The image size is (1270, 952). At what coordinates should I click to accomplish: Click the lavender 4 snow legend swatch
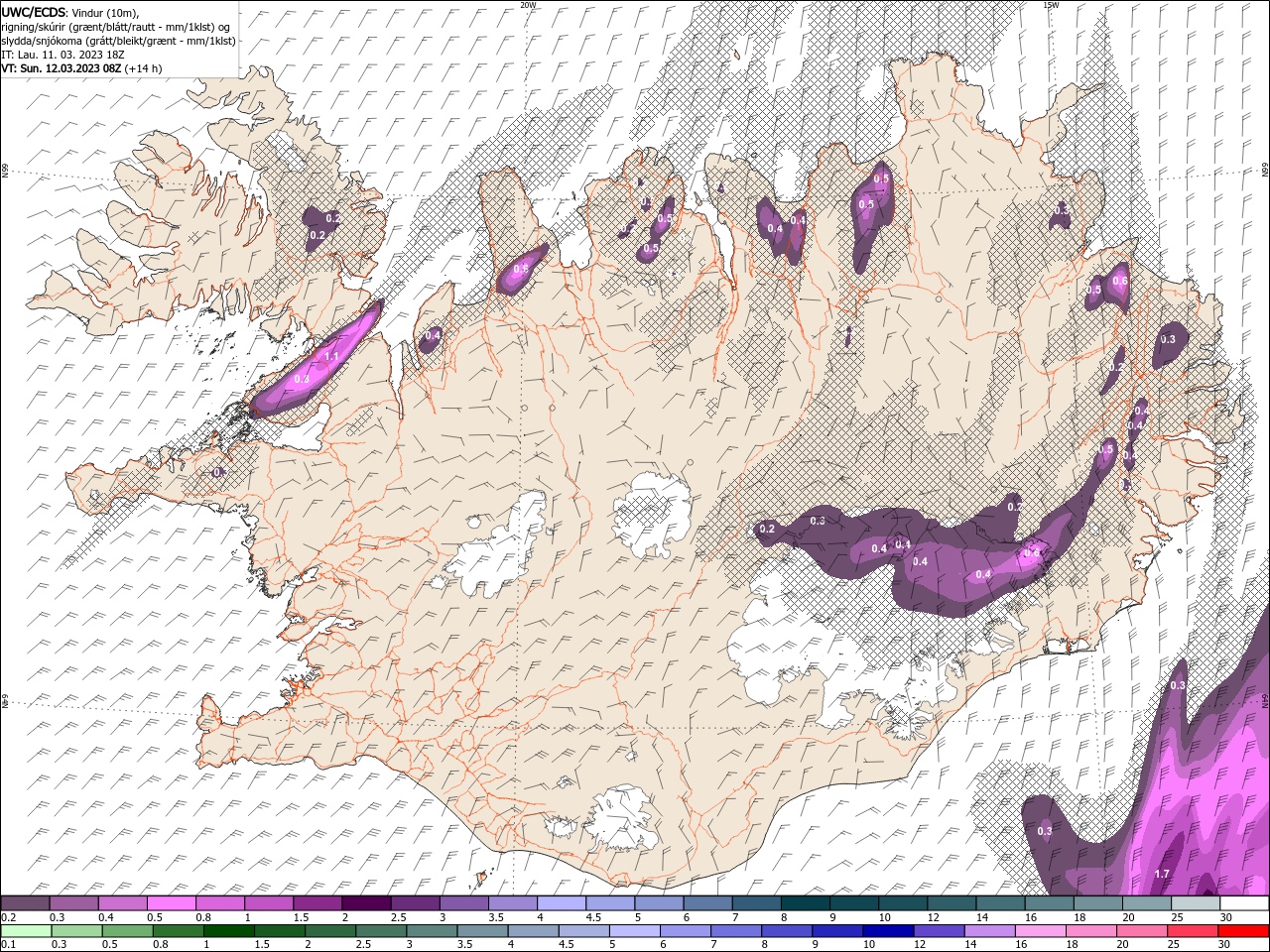pyautogui.click(x=562, y=903)
